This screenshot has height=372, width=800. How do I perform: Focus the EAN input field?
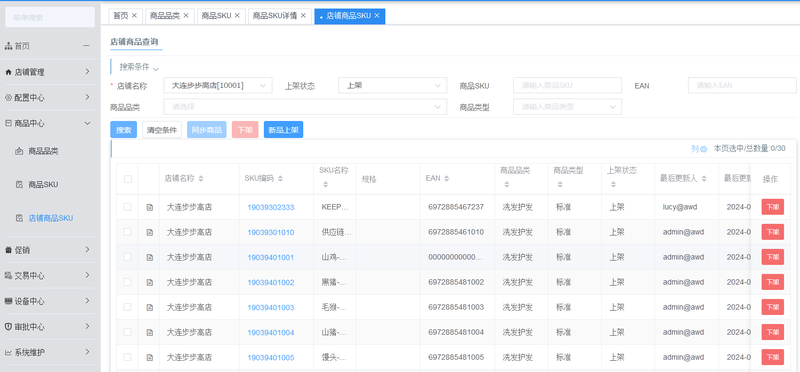(x=742, y=85)
